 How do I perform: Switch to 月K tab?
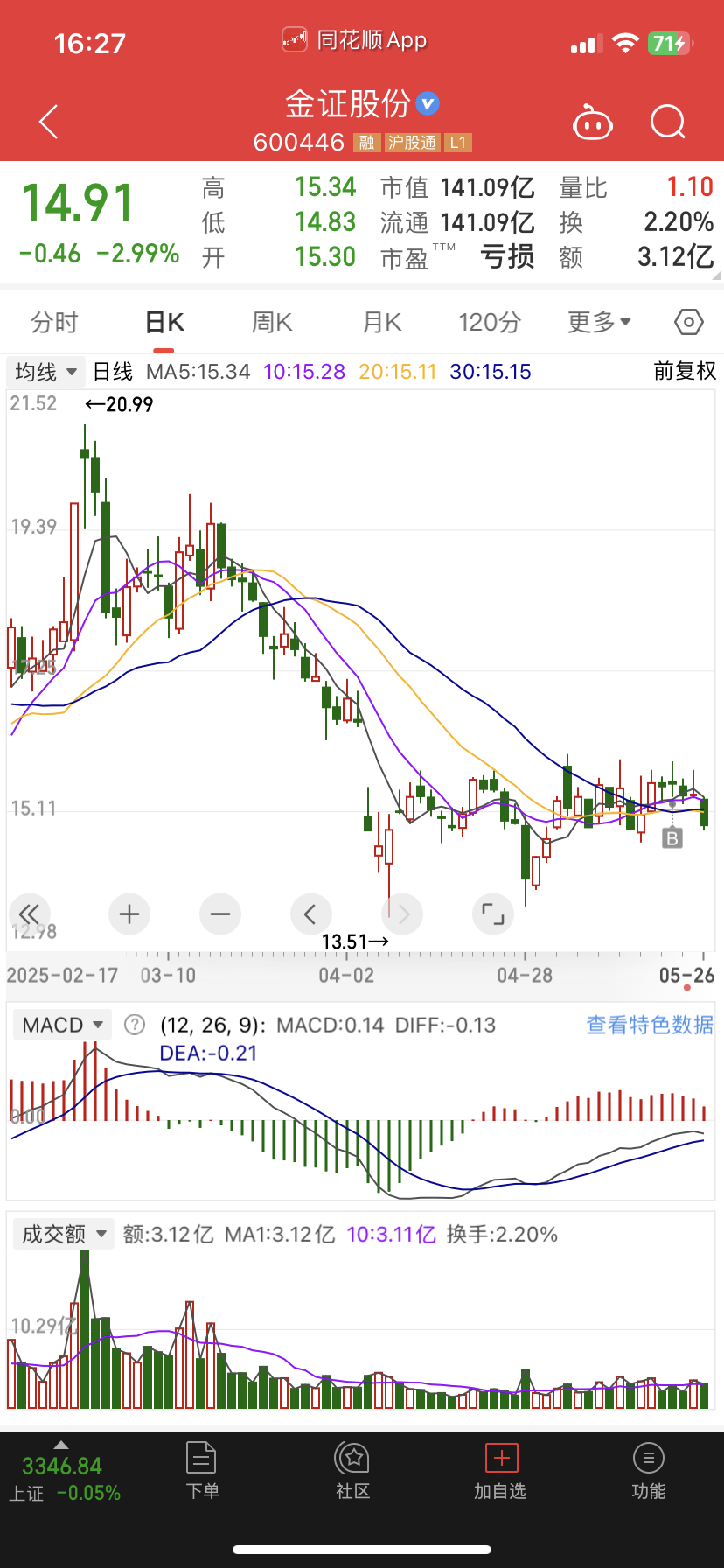[x=381, y=323]
